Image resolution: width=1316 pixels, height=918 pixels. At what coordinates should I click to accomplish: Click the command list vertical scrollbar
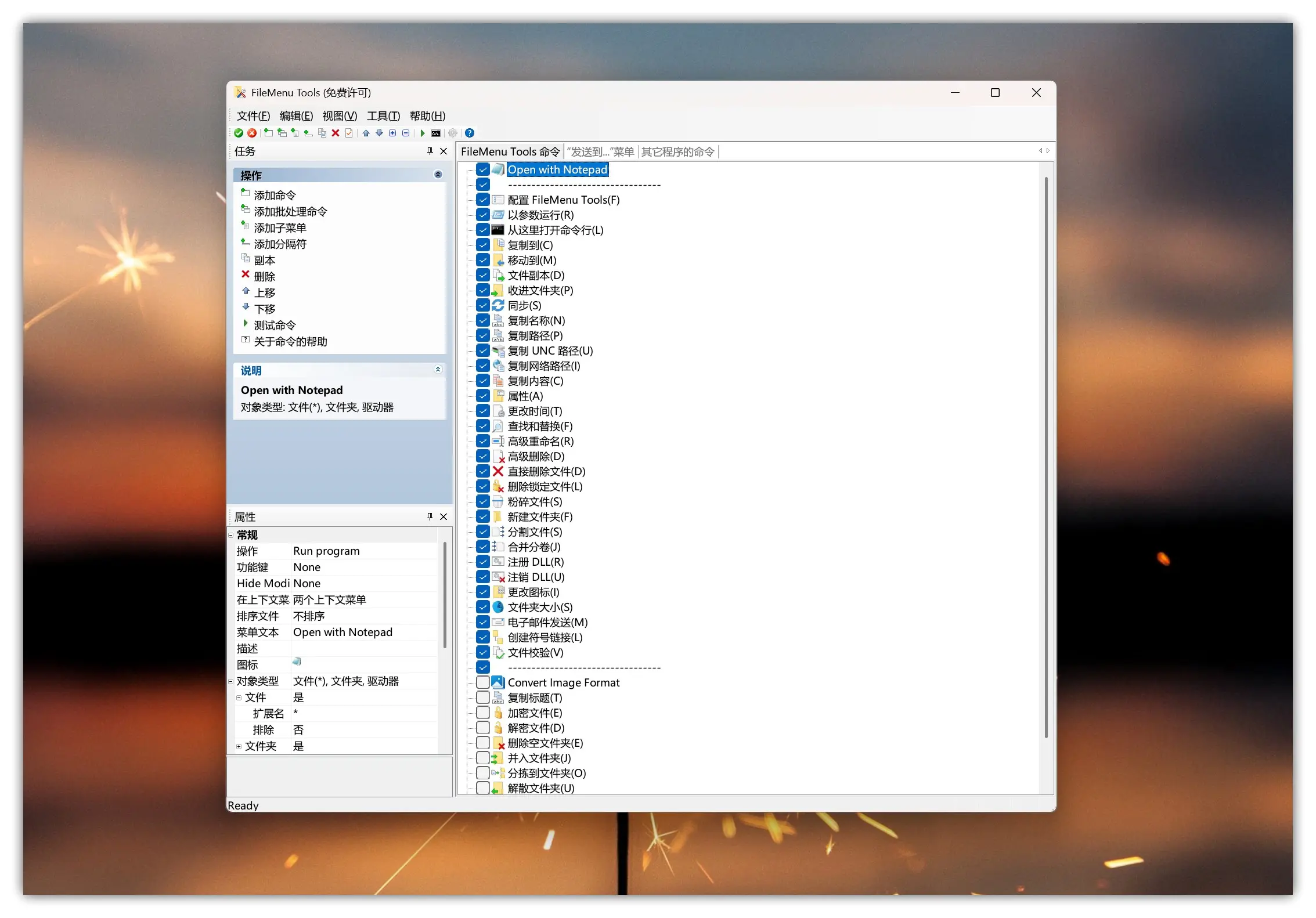click(1046, 458)
